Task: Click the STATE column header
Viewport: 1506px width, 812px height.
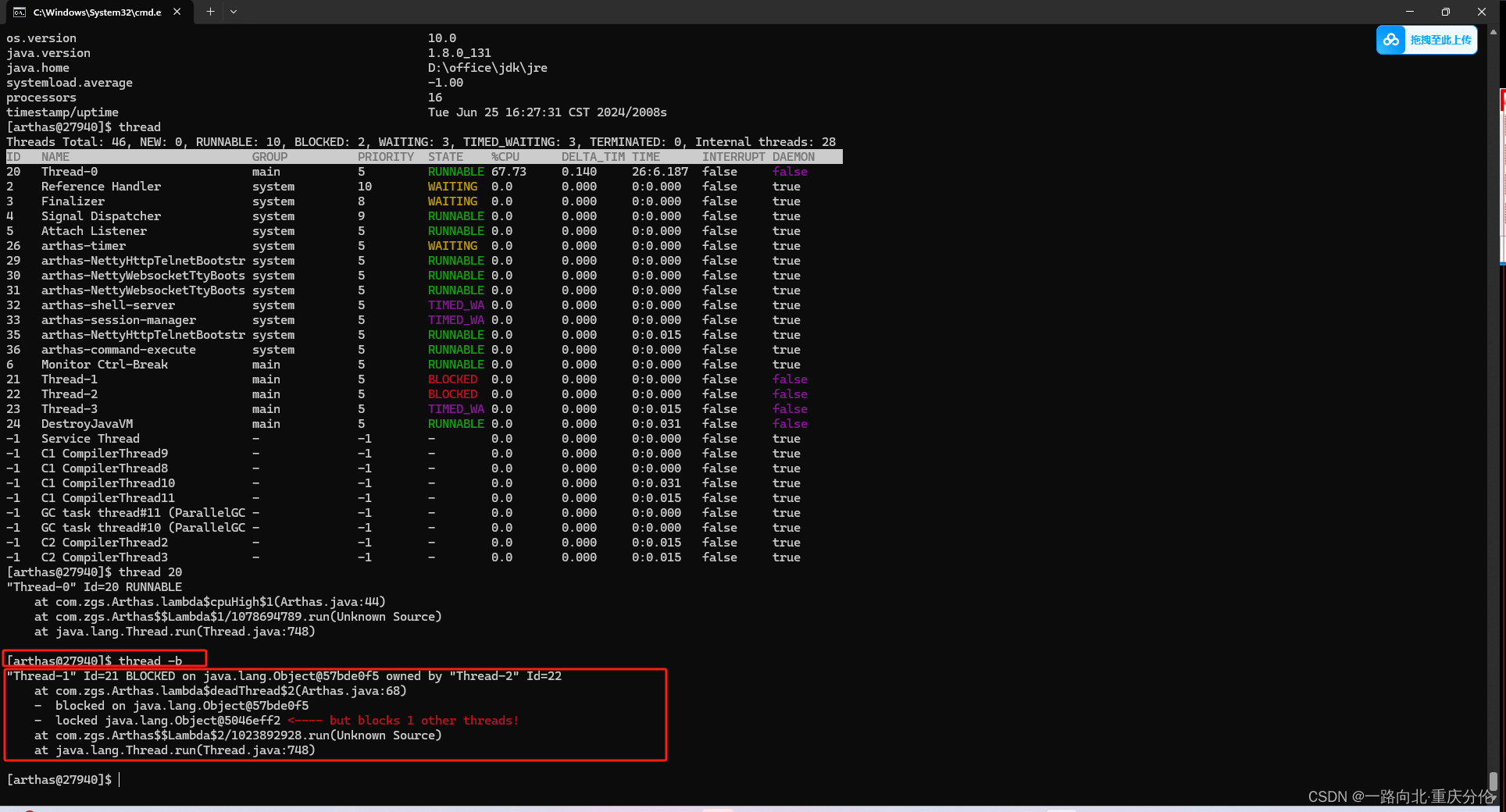Action: [445, 157]
